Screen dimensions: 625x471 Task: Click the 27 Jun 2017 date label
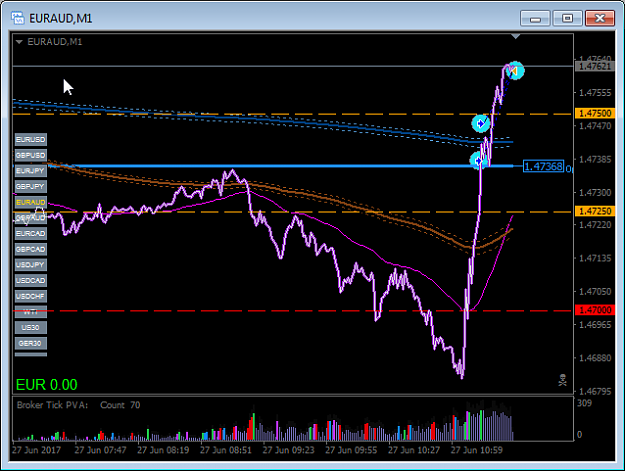click(x=36, y=450)
